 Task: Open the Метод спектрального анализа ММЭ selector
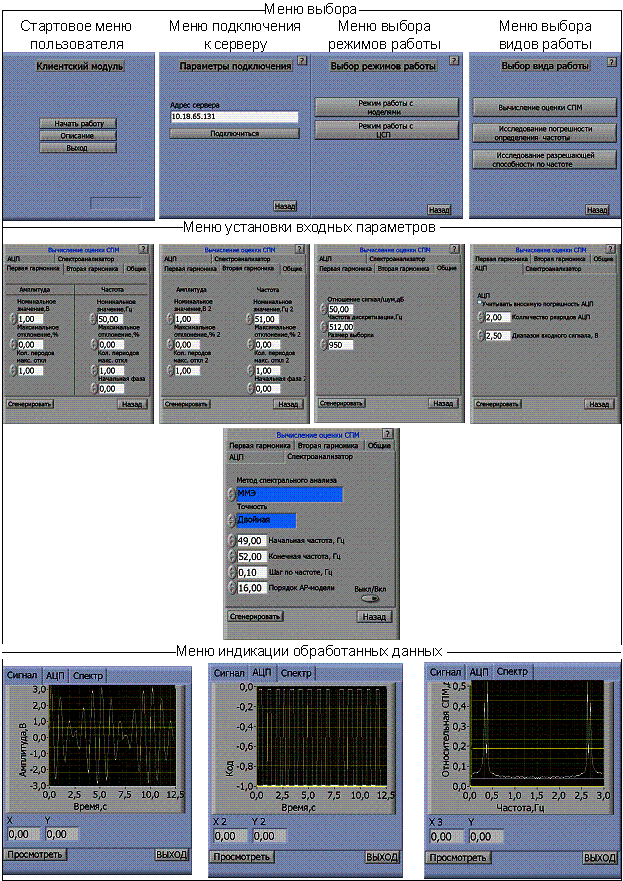[231, 494]
